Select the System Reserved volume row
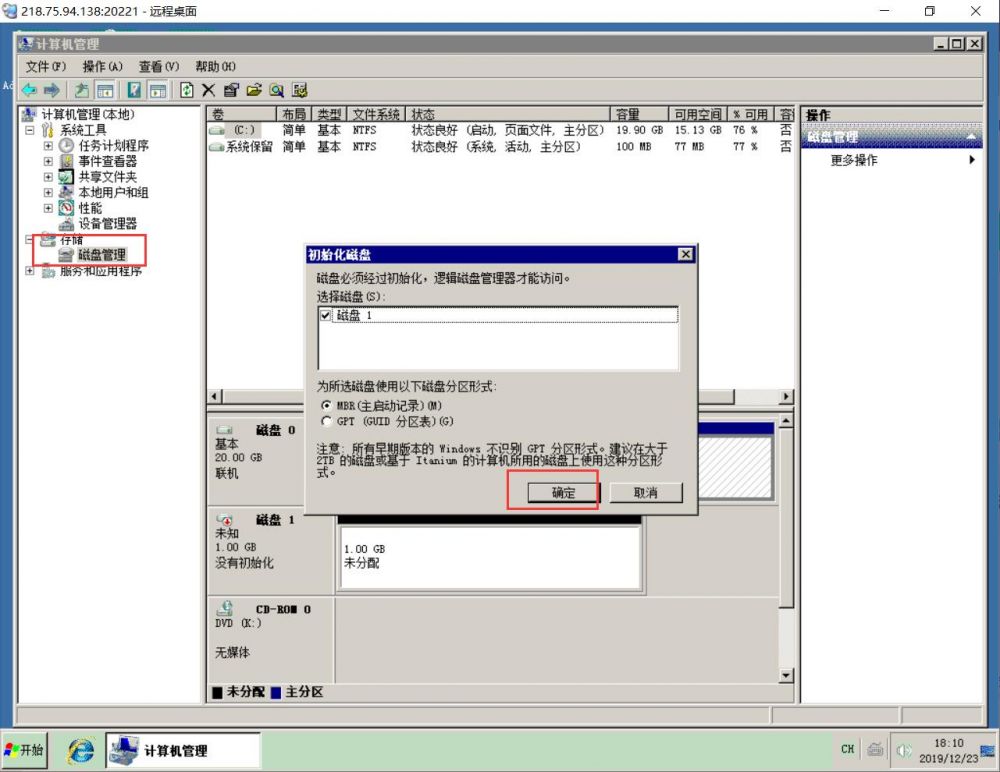The image size is (1000, 772). coord(501,147)
